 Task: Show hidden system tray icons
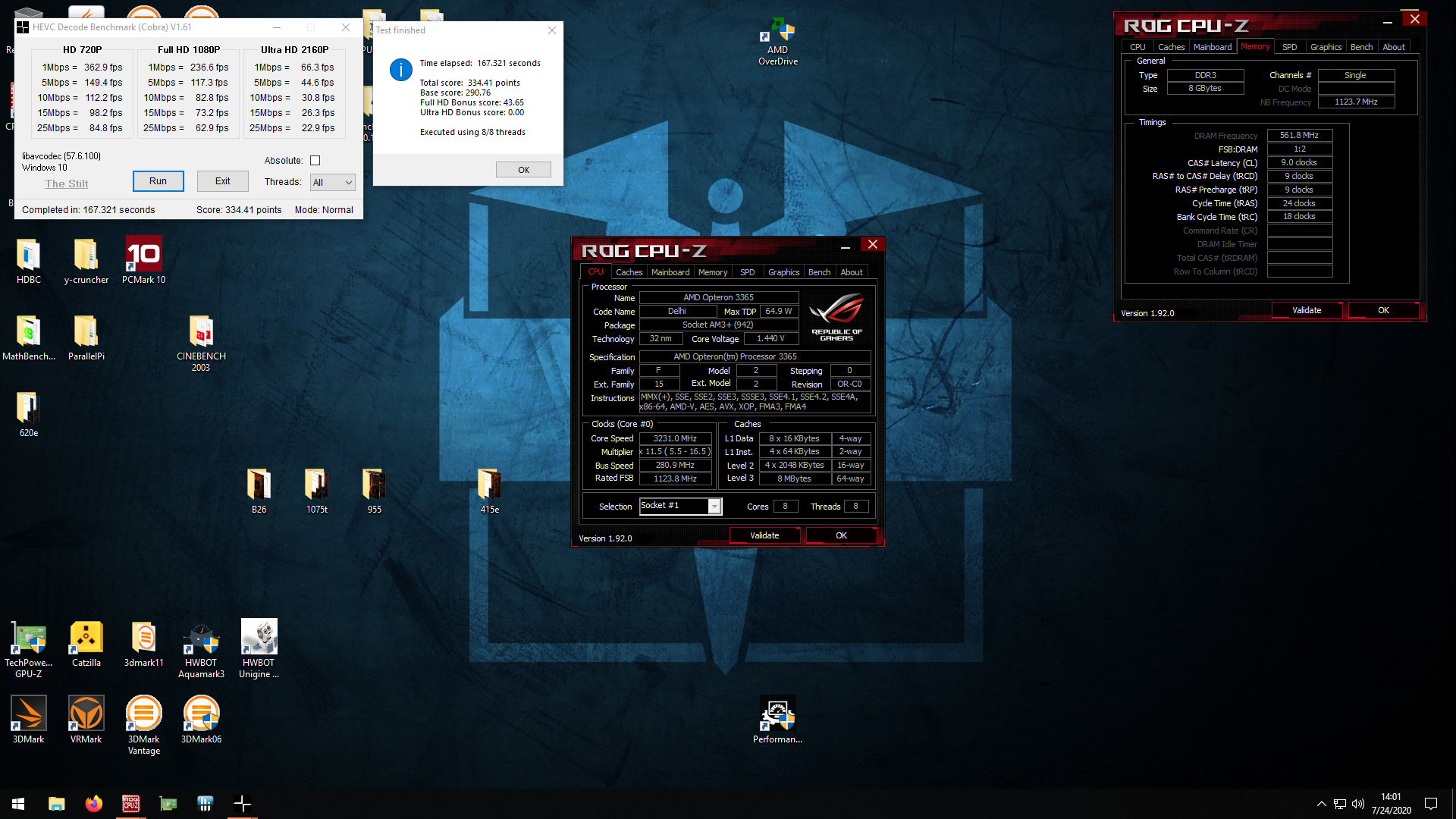tap(1321, 804)
